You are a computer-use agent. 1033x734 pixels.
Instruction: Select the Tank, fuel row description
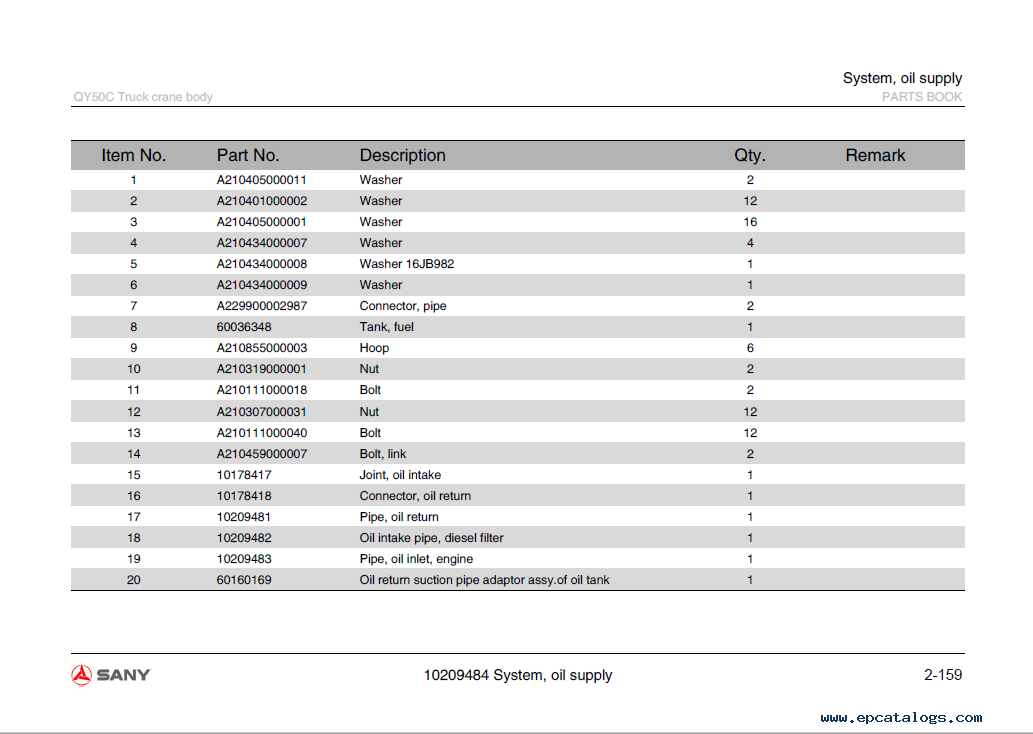click(386, 327)
